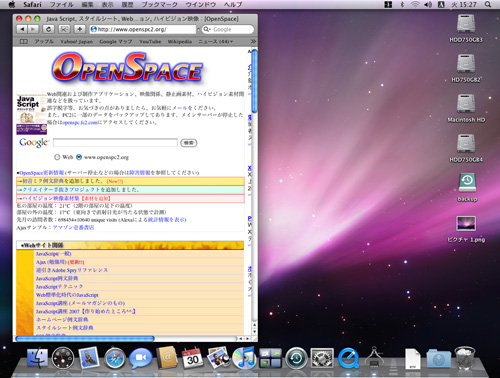500x378 pixels.
Task: Click the Safari address bar URL field
Action: (143, 29)
